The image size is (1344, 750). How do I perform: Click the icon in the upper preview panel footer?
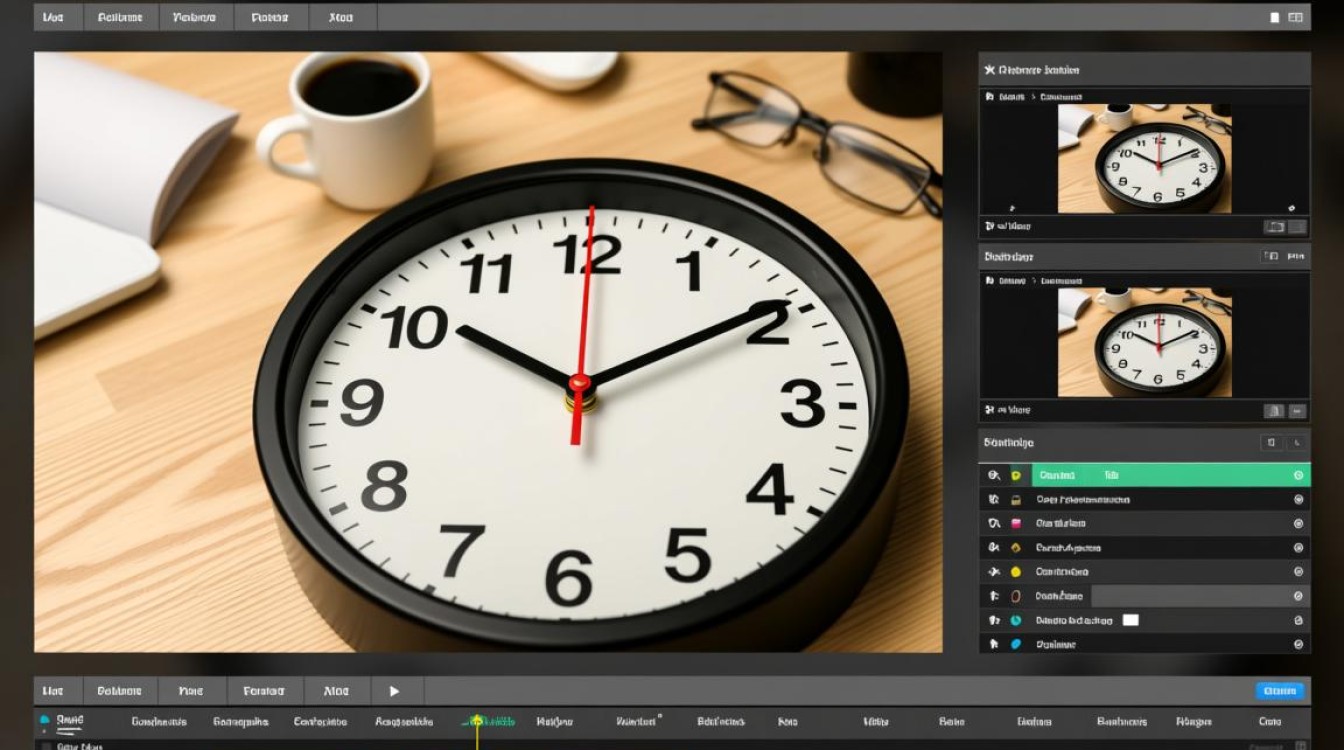[990, 227]
